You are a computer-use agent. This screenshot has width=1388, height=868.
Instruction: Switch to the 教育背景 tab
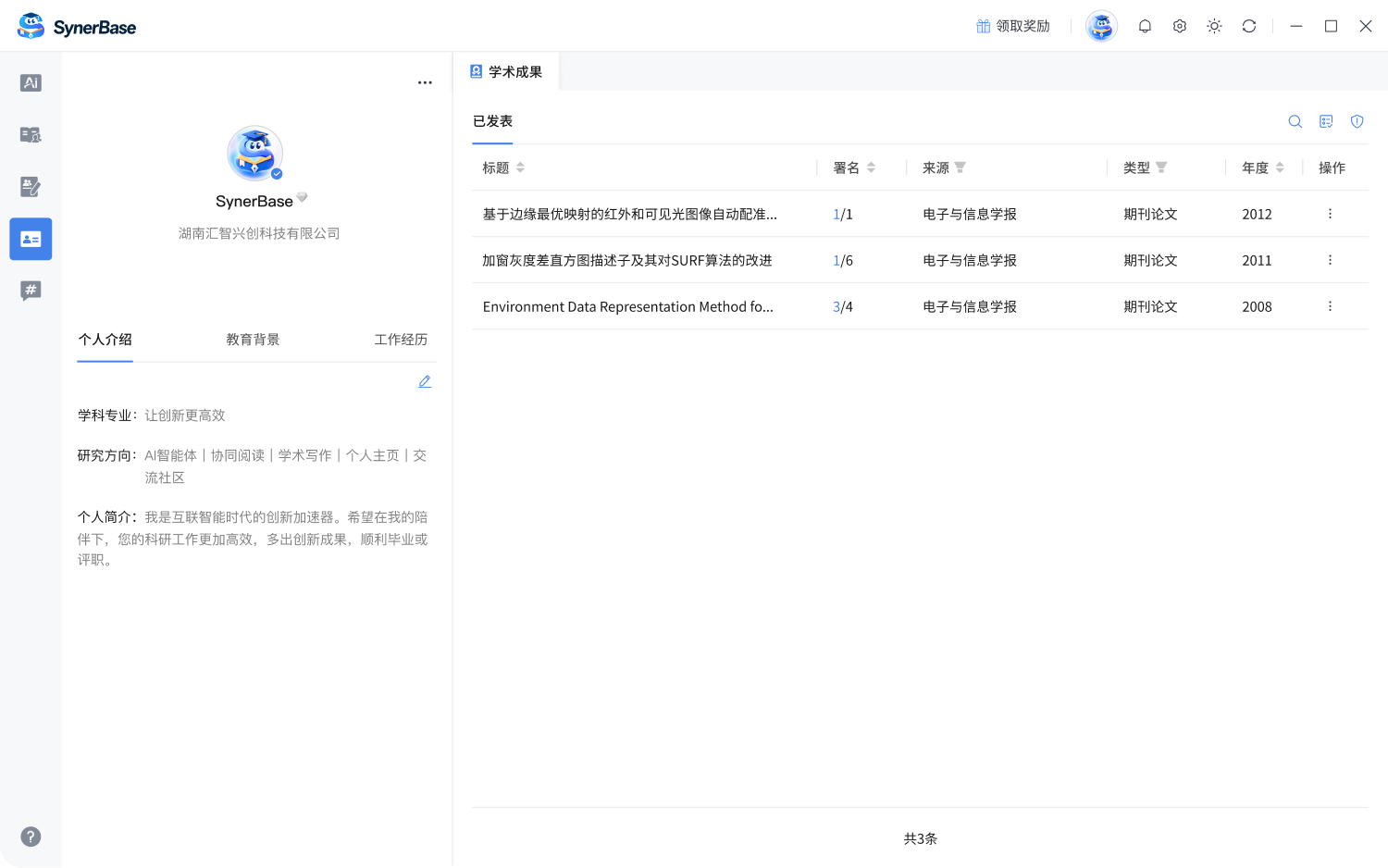tap(253, 340)
